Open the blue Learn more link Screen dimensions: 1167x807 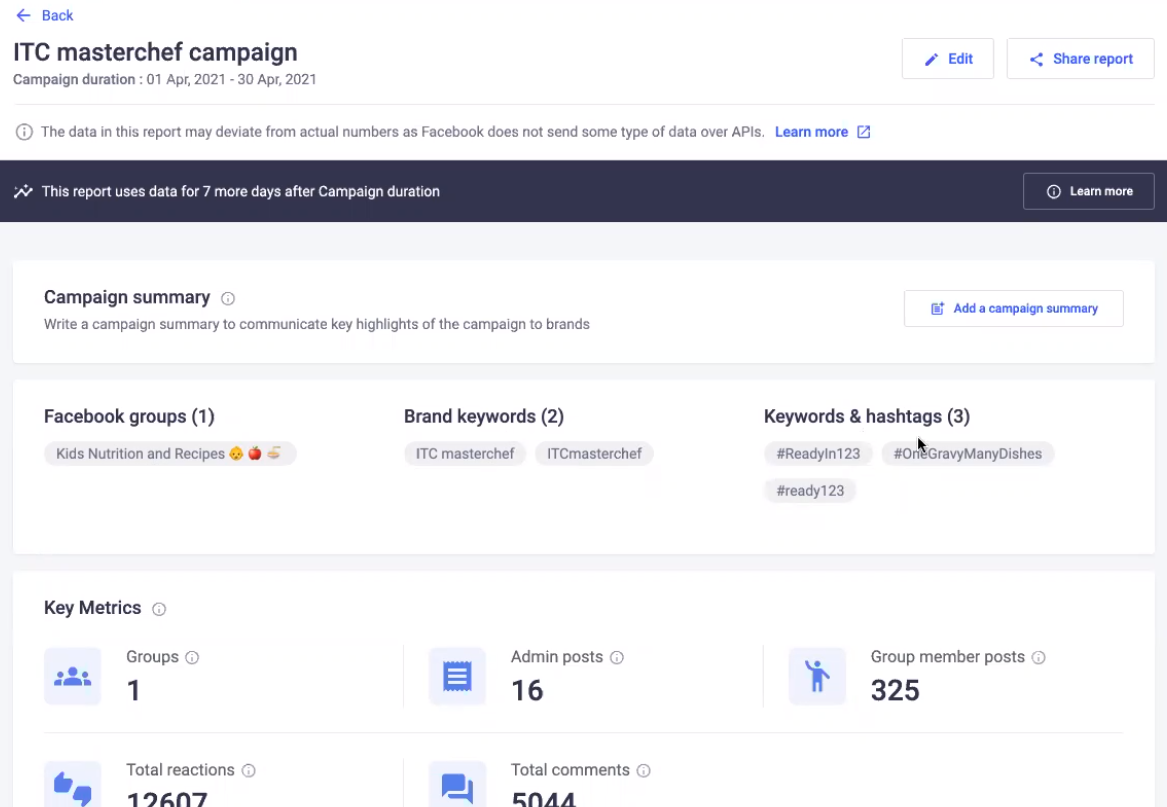point(811,132)
